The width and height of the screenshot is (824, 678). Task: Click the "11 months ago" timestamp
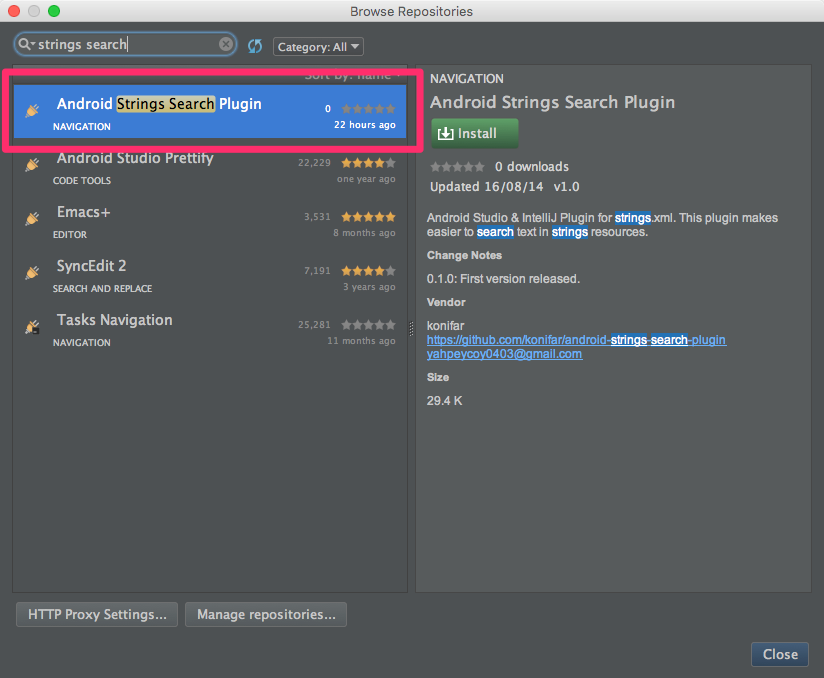point(362,341)
